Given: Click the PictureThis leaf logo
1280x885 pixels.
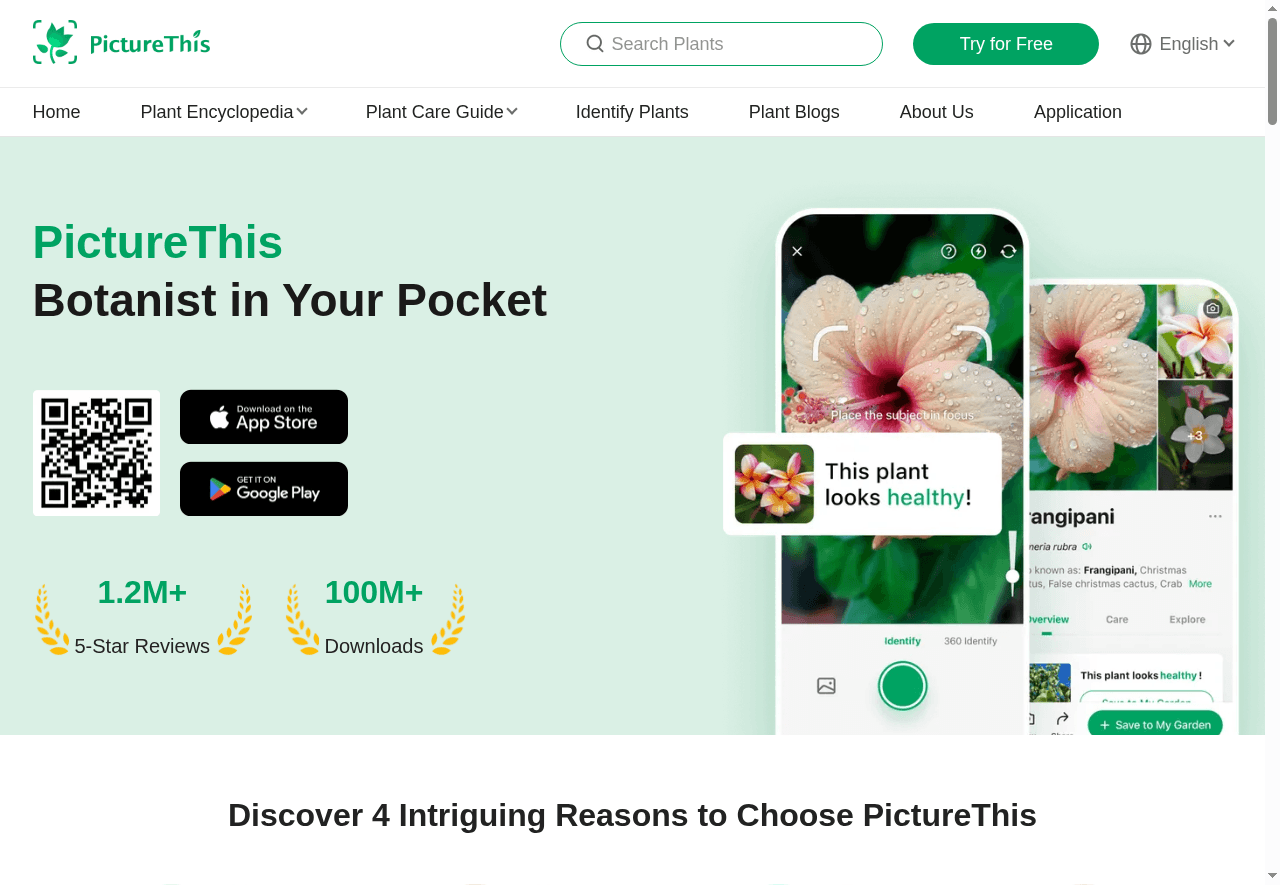Looking at the screenshot, I should [x=55, y=42].
